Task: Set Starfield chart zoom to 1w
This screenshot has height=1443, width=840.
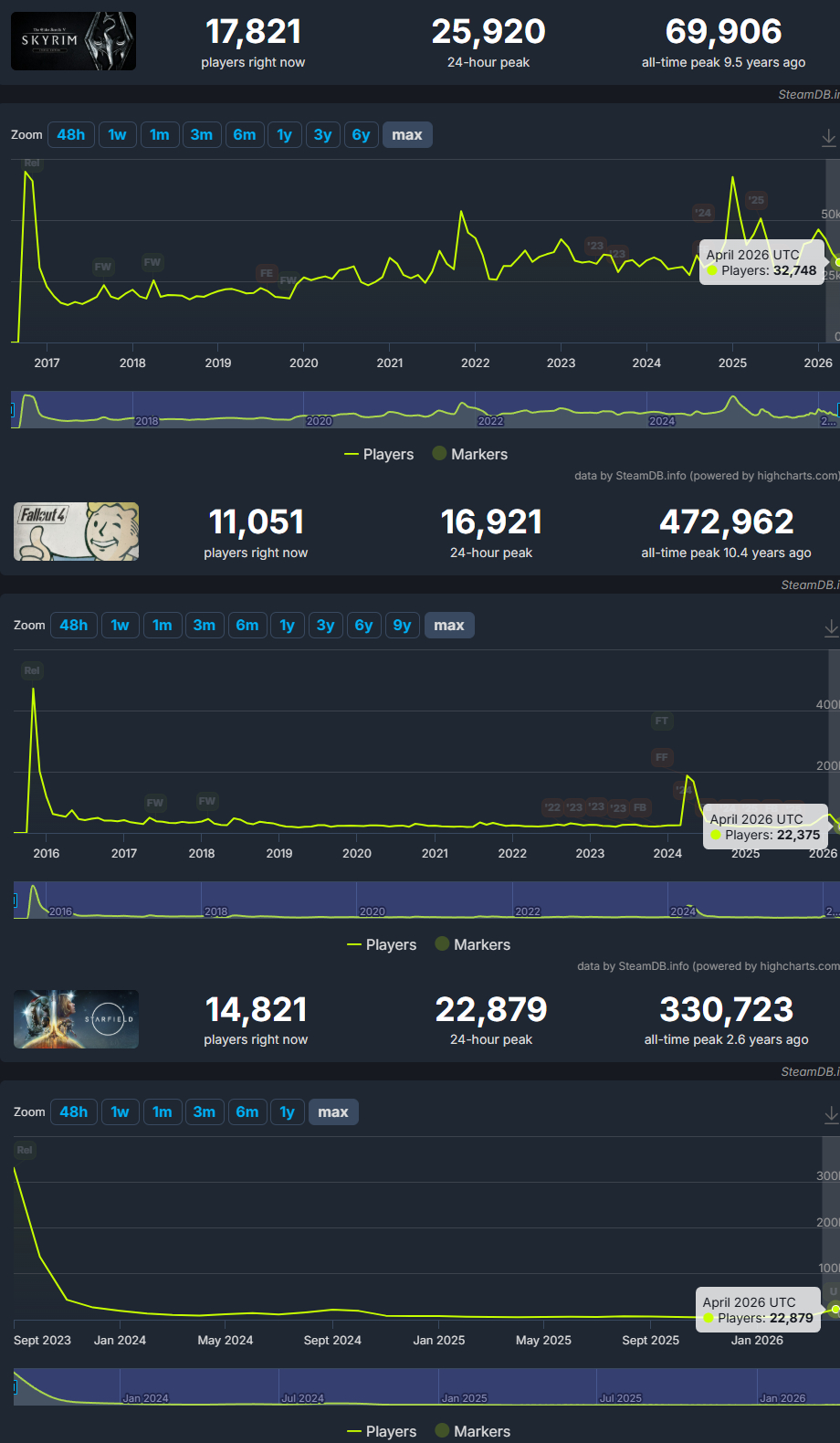Action: (x=121, y=1112)
